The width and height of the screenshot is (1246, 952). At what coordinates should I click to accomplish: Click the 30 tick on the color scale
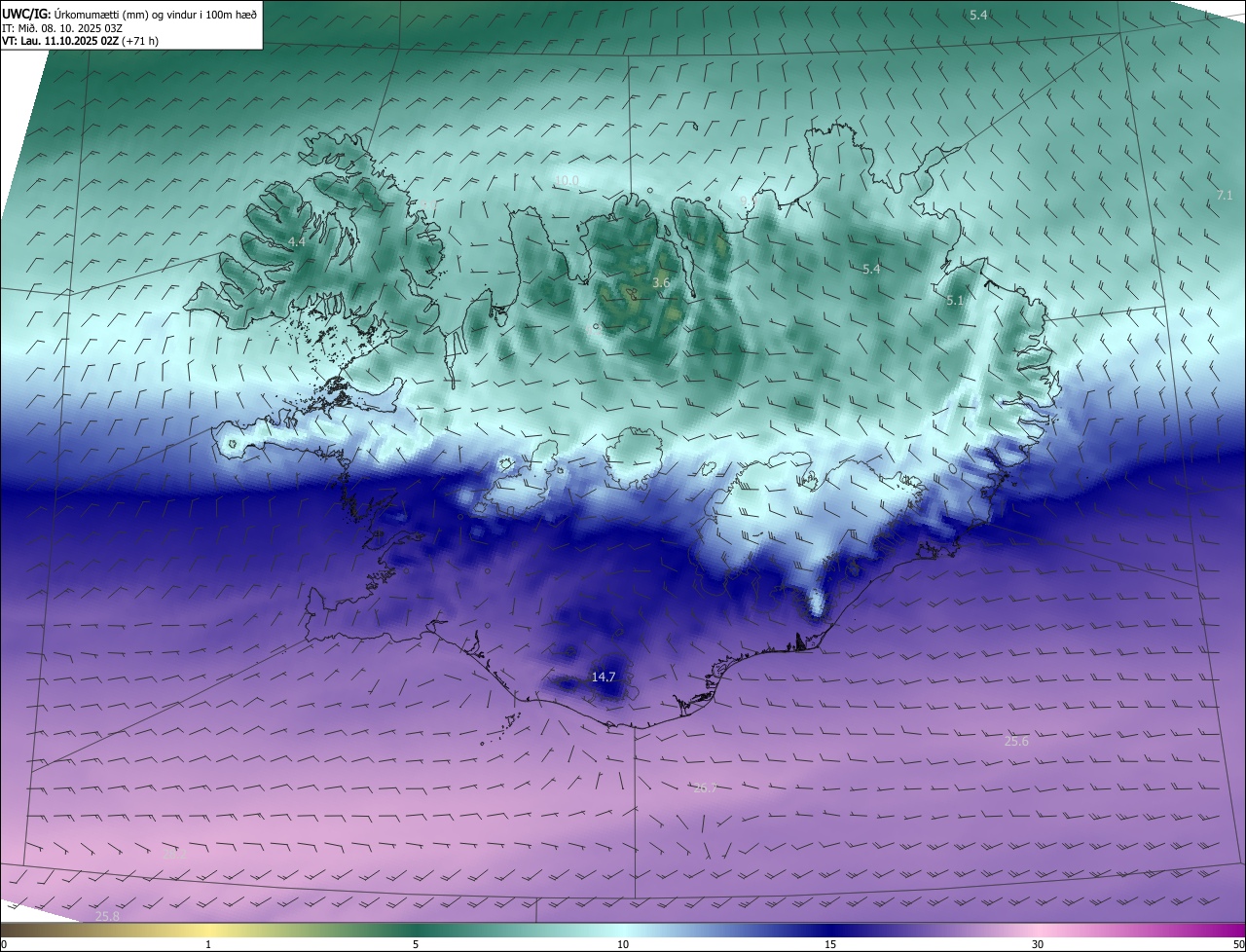coord(1038,944)
